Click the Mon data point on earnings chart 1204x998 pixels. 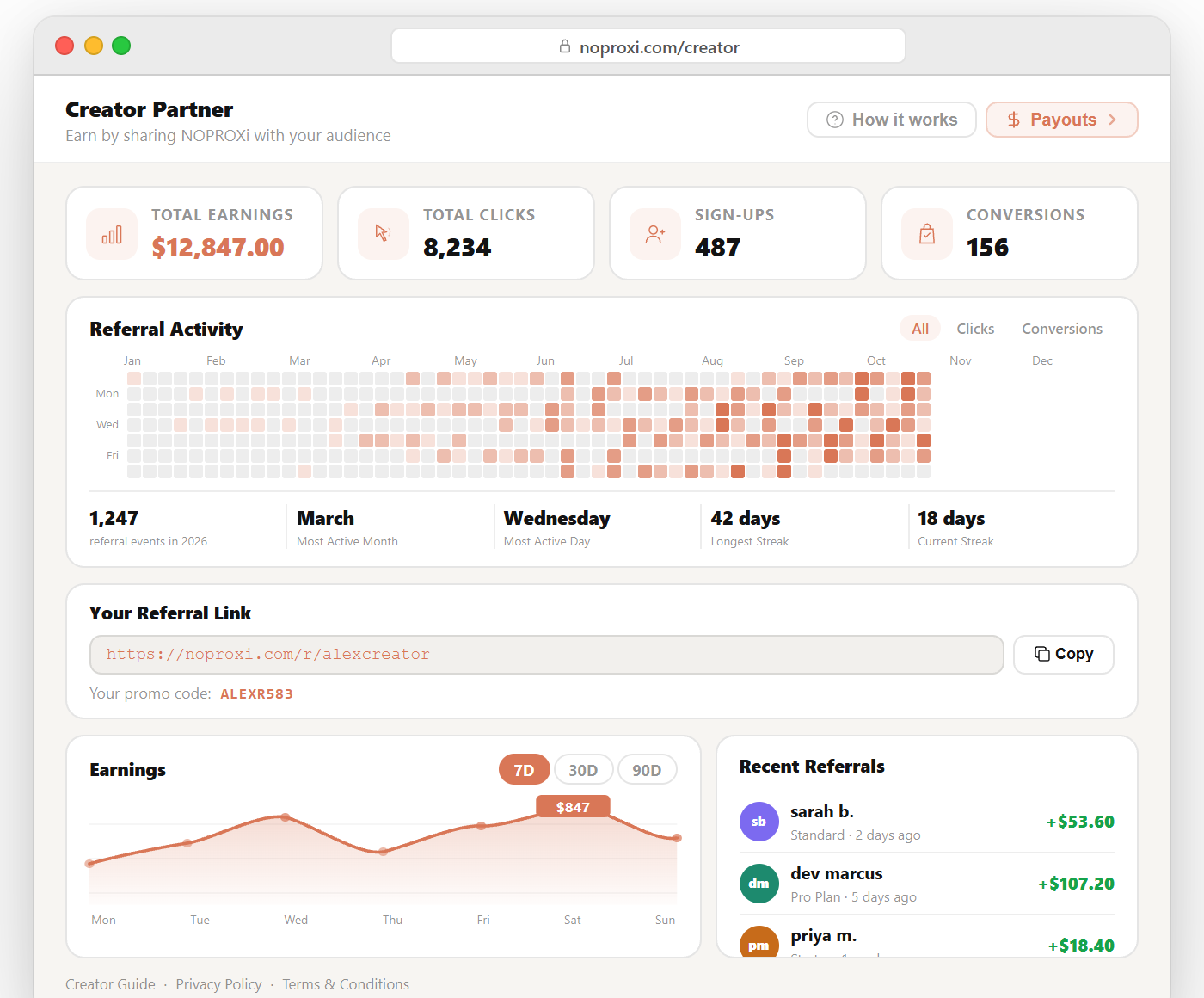(89, 864)
